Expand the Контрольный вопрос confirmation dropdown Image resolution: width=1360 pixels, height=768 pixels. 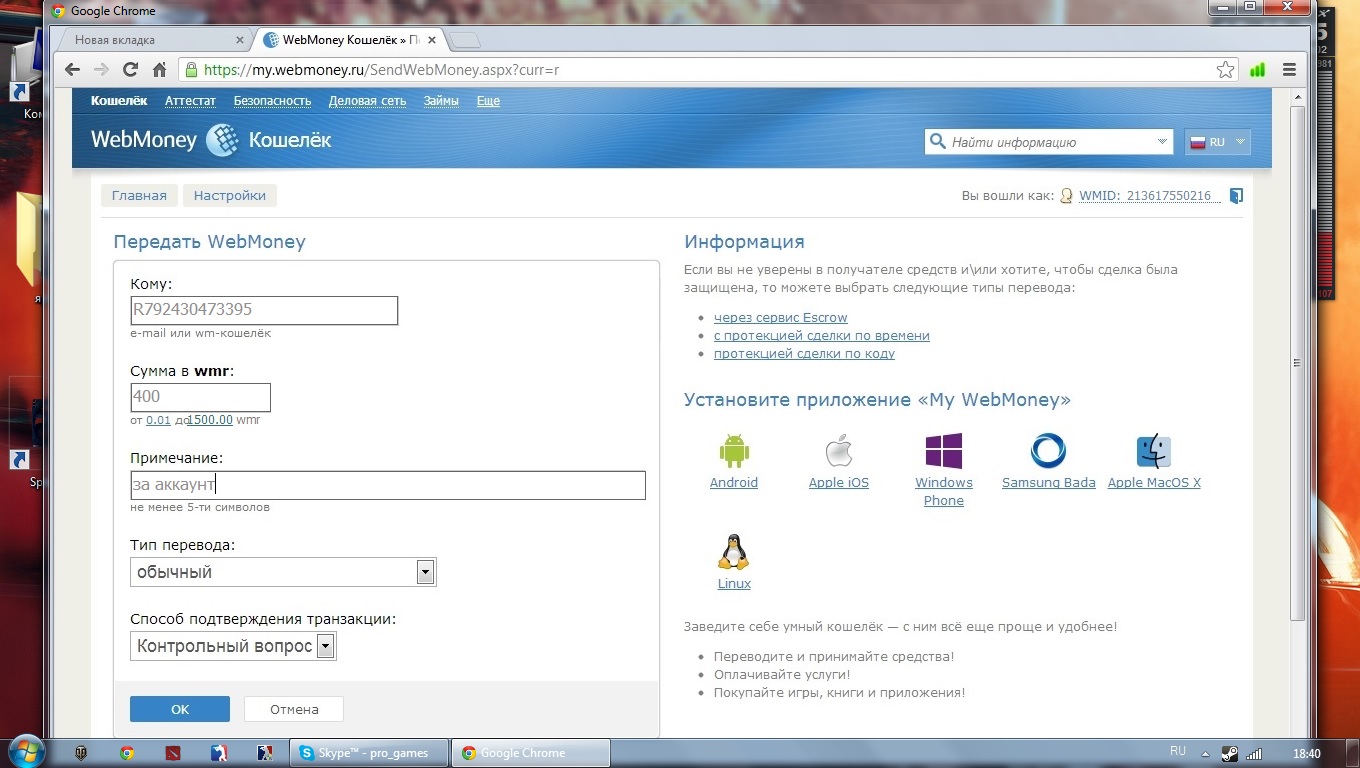coord(325,646)
